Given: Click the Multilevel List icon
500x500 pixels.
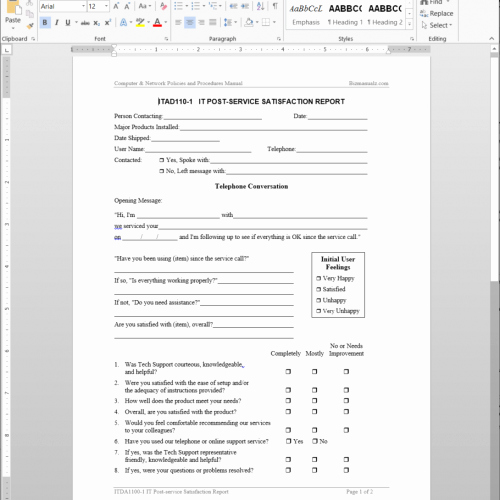Looking at the screenshot, I should point(212,6).
